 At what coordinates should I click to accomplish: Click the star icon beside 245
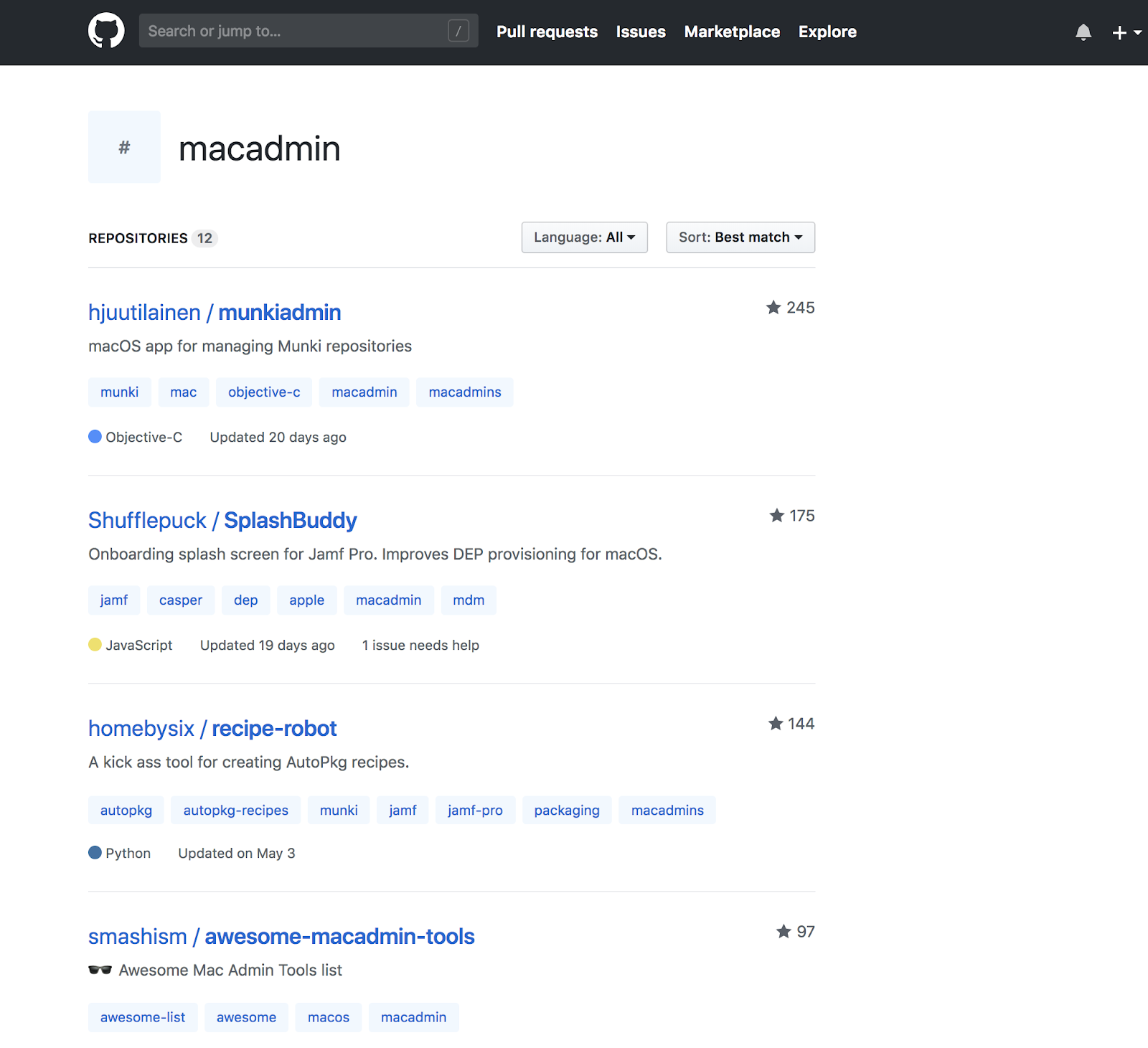[x=773, y=308]
